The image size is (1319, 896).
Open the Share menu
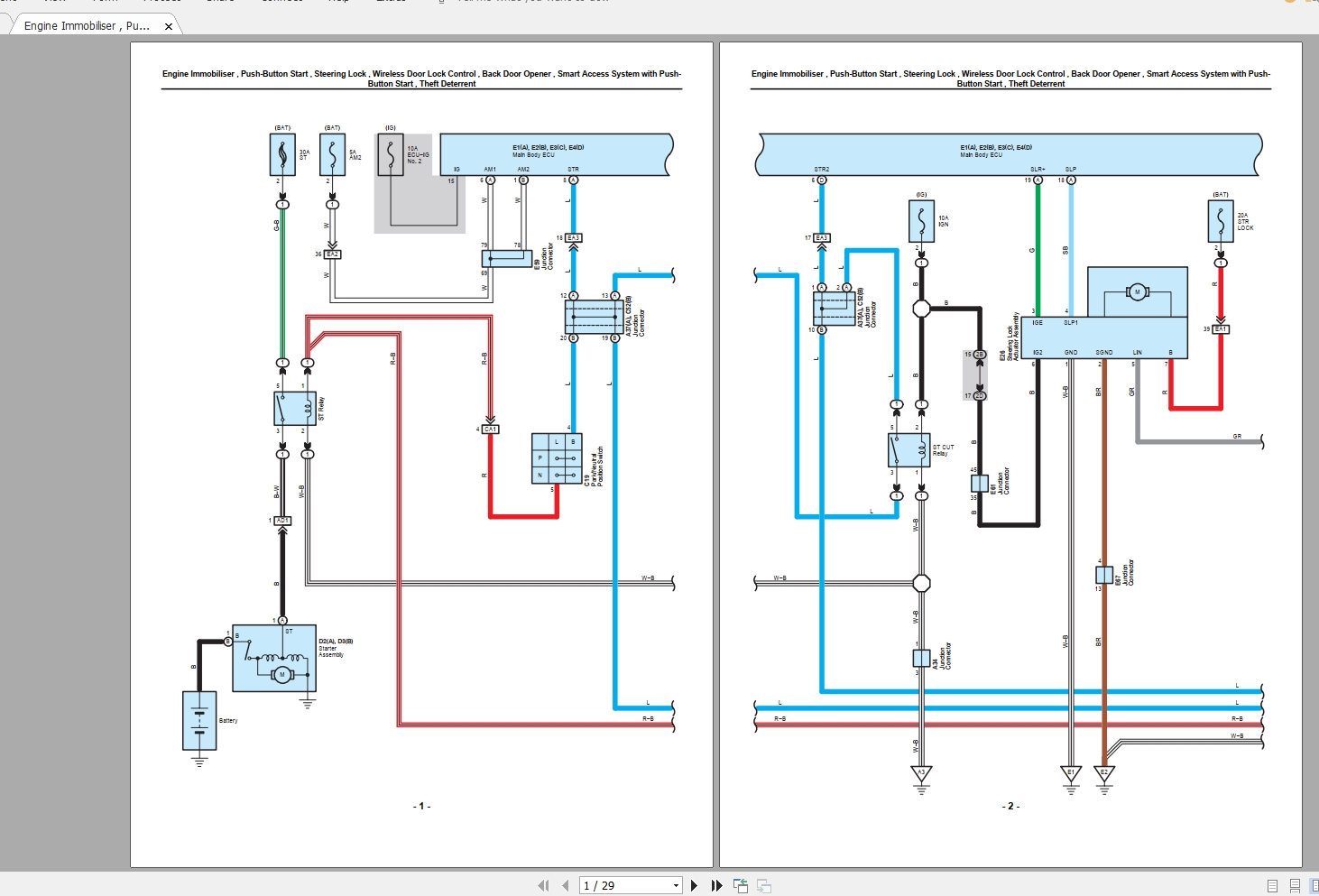click(x=222, y=2)
